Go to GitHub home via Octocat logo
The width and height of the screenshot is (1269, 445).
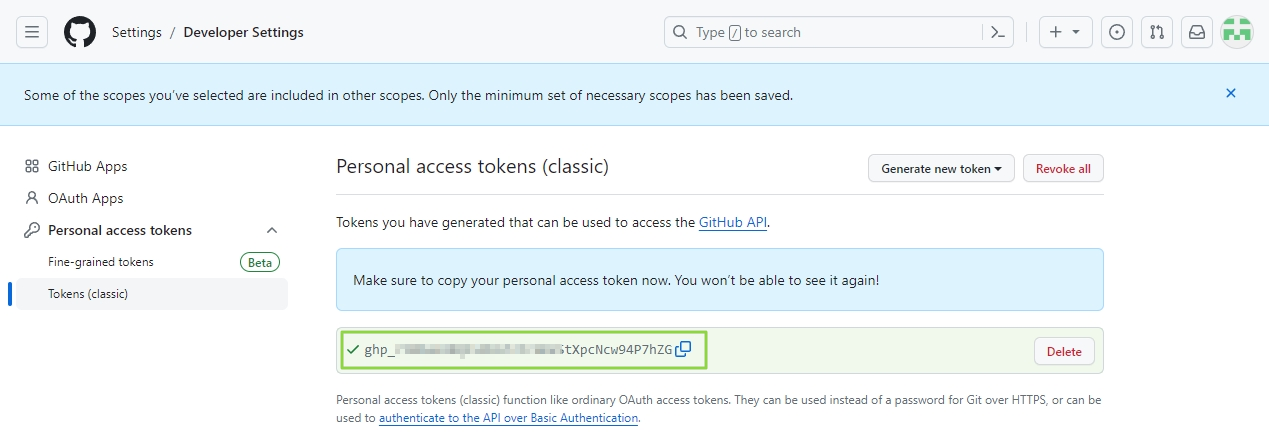(80, 32)
